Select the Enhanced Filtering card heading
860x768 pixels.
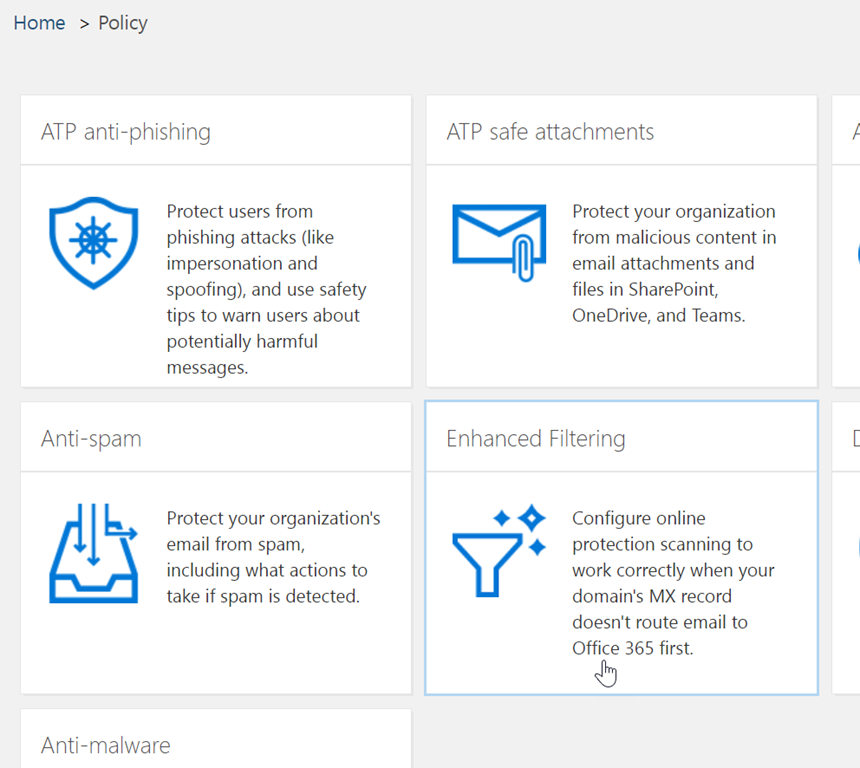click(536, 439)
